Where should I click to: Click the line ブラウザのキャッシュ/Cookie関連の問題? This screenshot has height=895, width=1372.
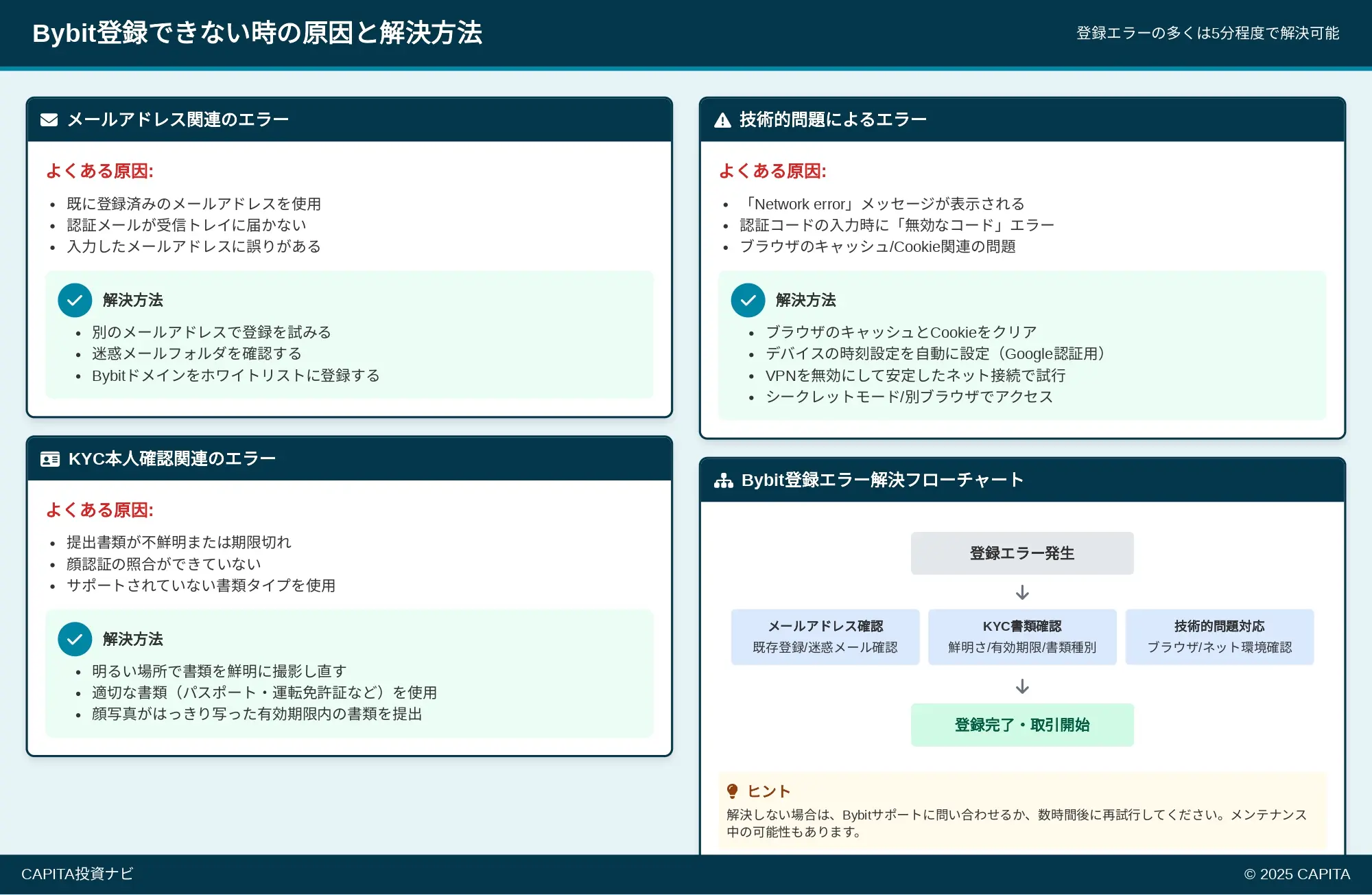point(878,246)
